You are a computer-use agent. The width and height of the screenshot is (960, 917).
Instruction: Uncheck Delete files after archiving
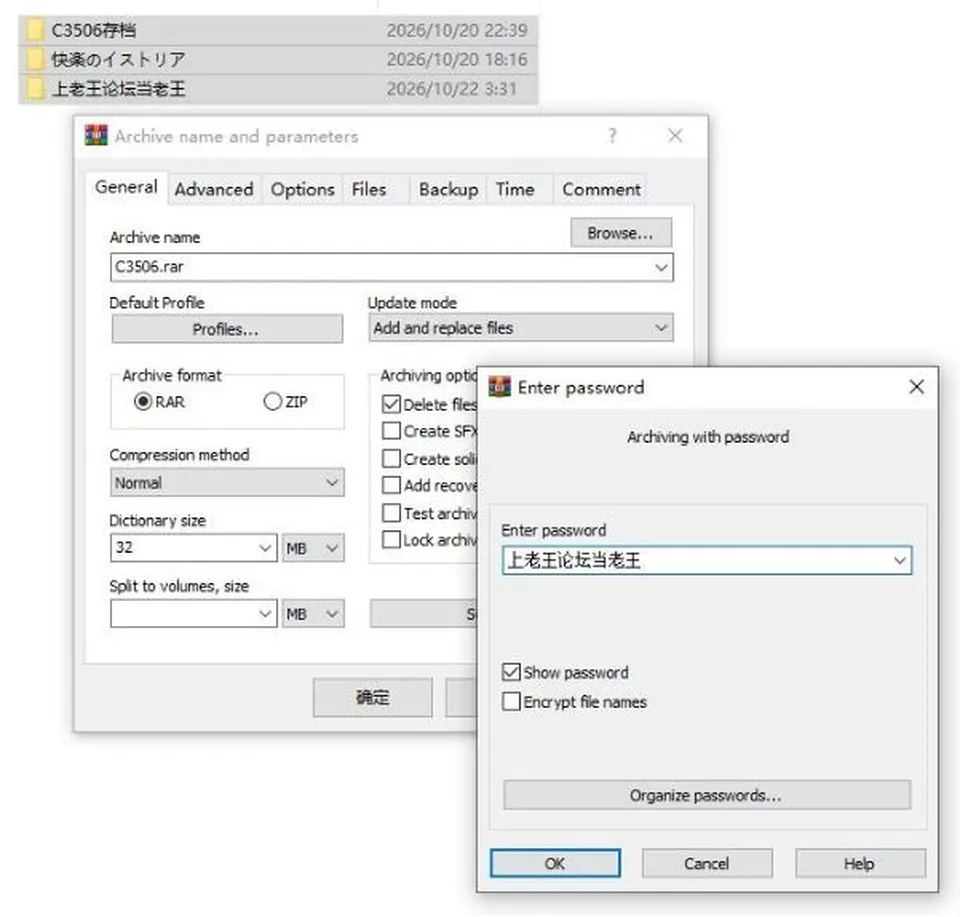coord(391,404)
